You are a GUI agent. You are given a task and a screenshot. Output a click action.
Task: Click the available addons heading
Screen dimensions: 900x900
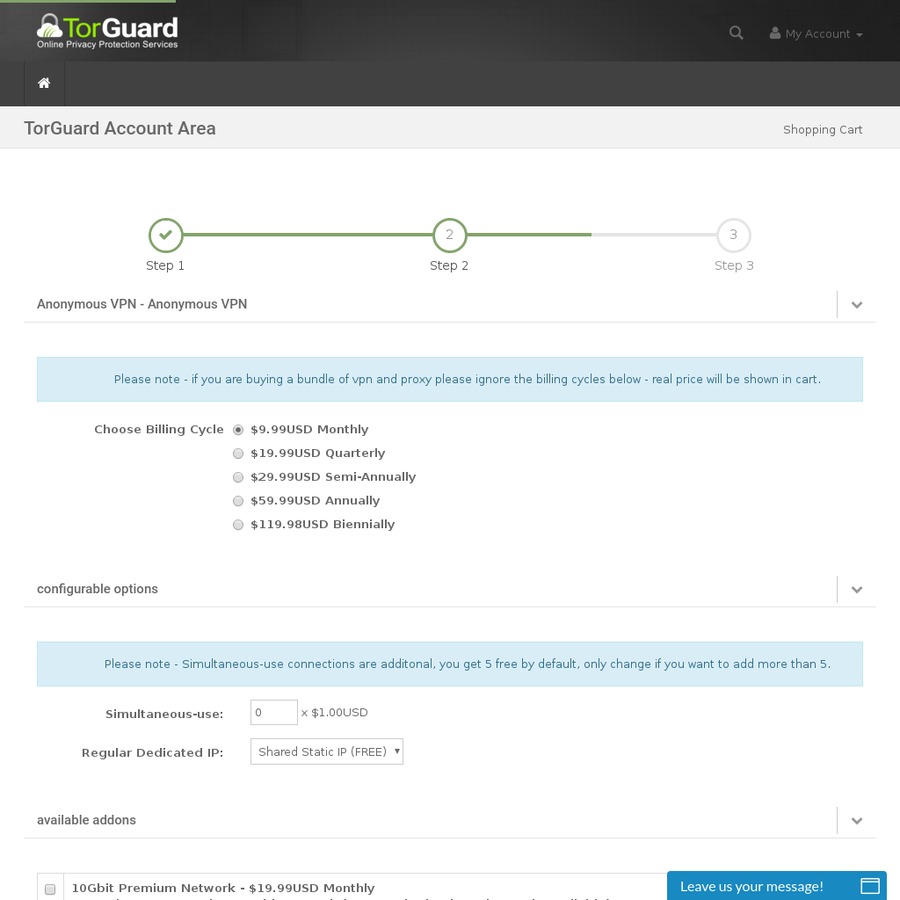coord(86,820)
